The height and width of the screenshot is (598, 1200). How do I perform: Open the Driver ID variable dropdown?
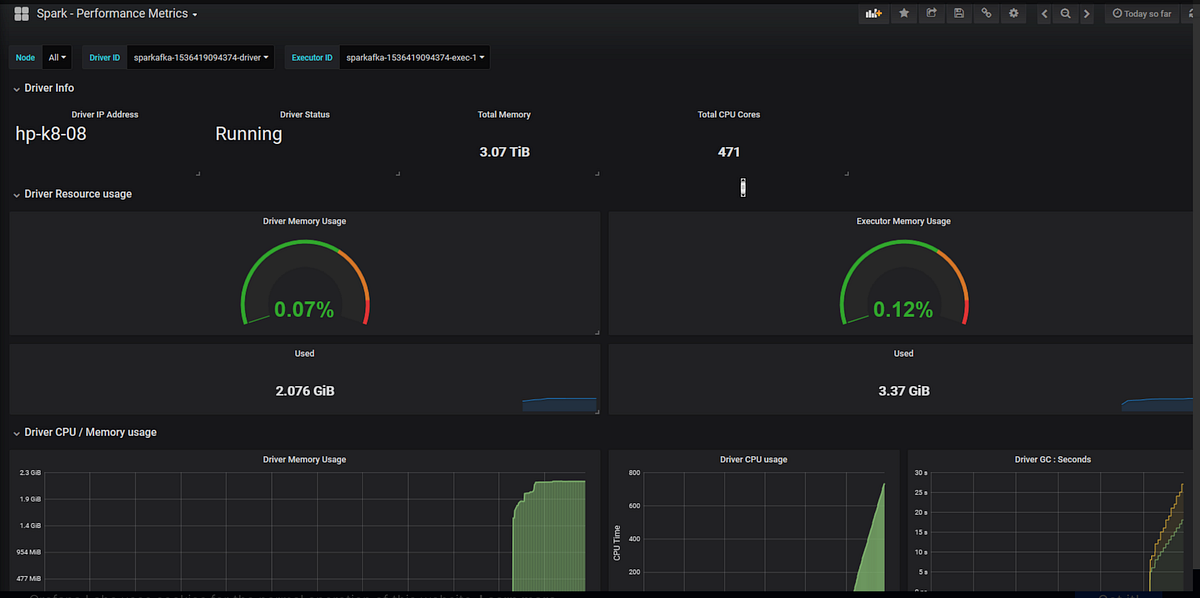pyautogui.click(x=200, y=57)
